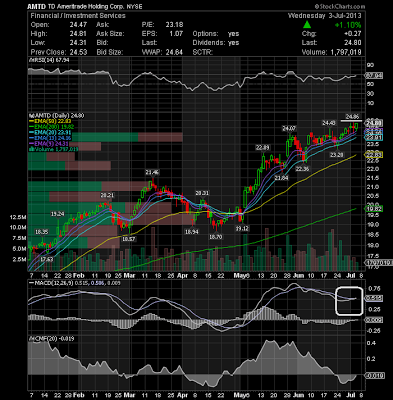This screenshot has height=400, width=393.
Task: Click the '24.07' peak price annotation
Action: coord(289,128)
